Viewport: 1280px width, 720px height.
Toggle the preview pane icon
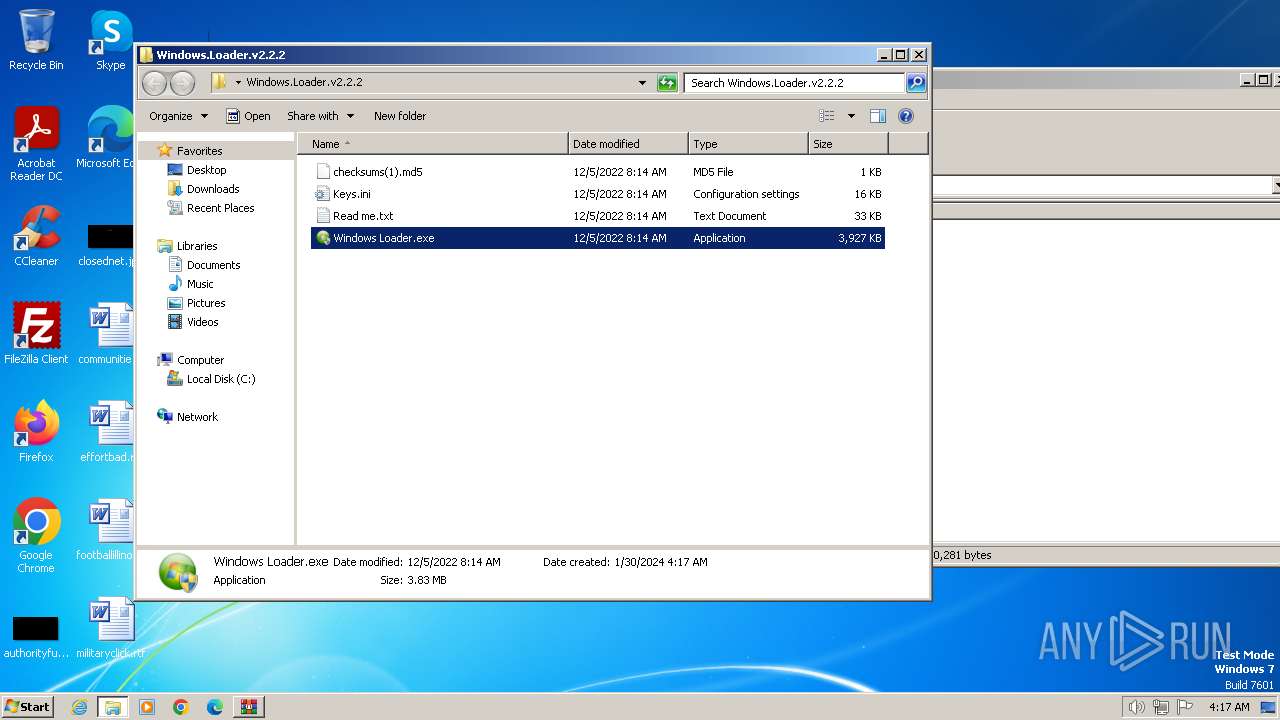point(878,116)
